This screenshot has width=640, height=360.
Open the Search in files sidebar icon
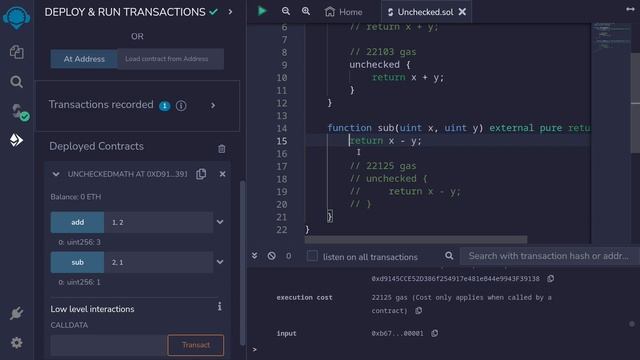(x=16, y=82)
